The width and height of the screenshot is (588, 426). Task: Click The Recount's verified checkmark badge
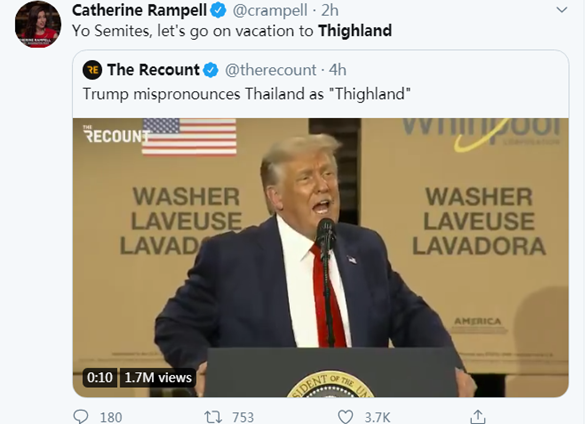coord(210,70)
